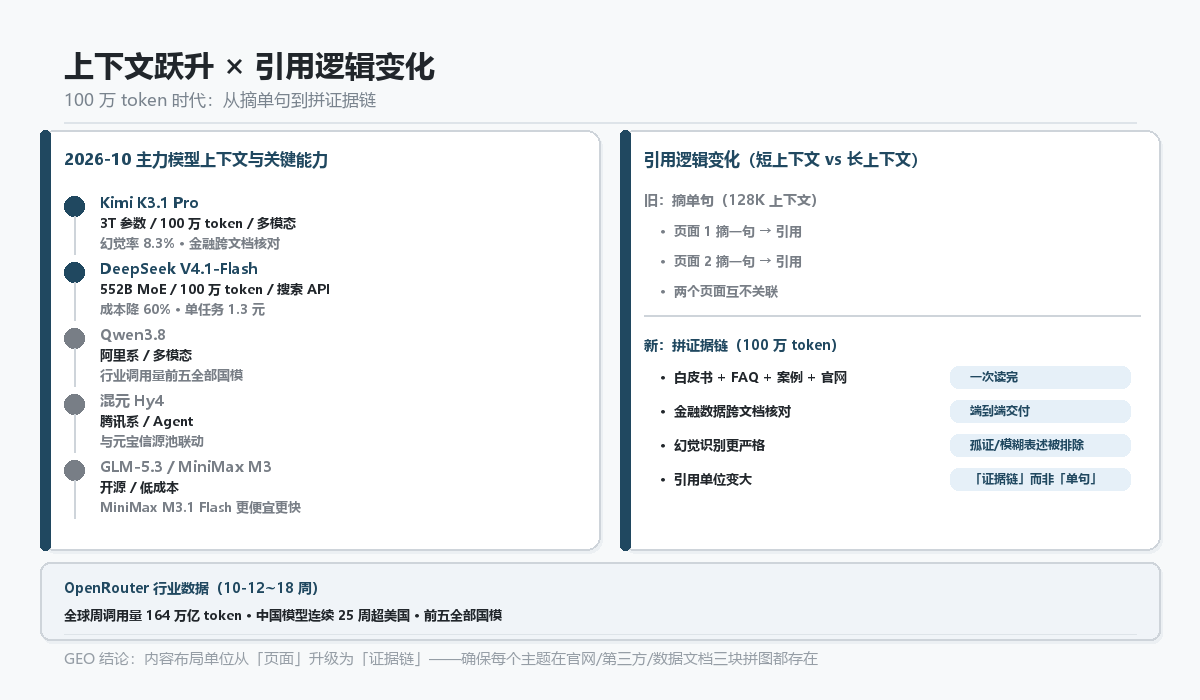Click heading OpenRouter 行业数据（10-12~18 周）

tap(191, 588)
